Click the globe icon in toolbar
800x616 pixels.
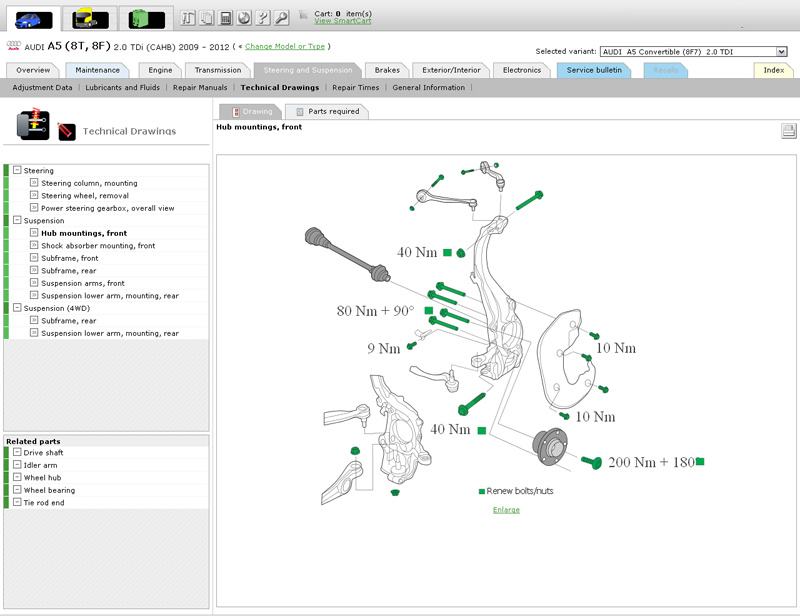(244, 18)
